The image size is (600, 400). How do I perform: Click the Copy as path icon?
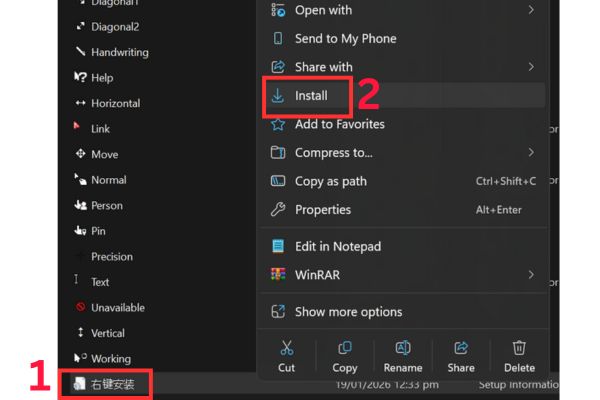tap(278, 181)
